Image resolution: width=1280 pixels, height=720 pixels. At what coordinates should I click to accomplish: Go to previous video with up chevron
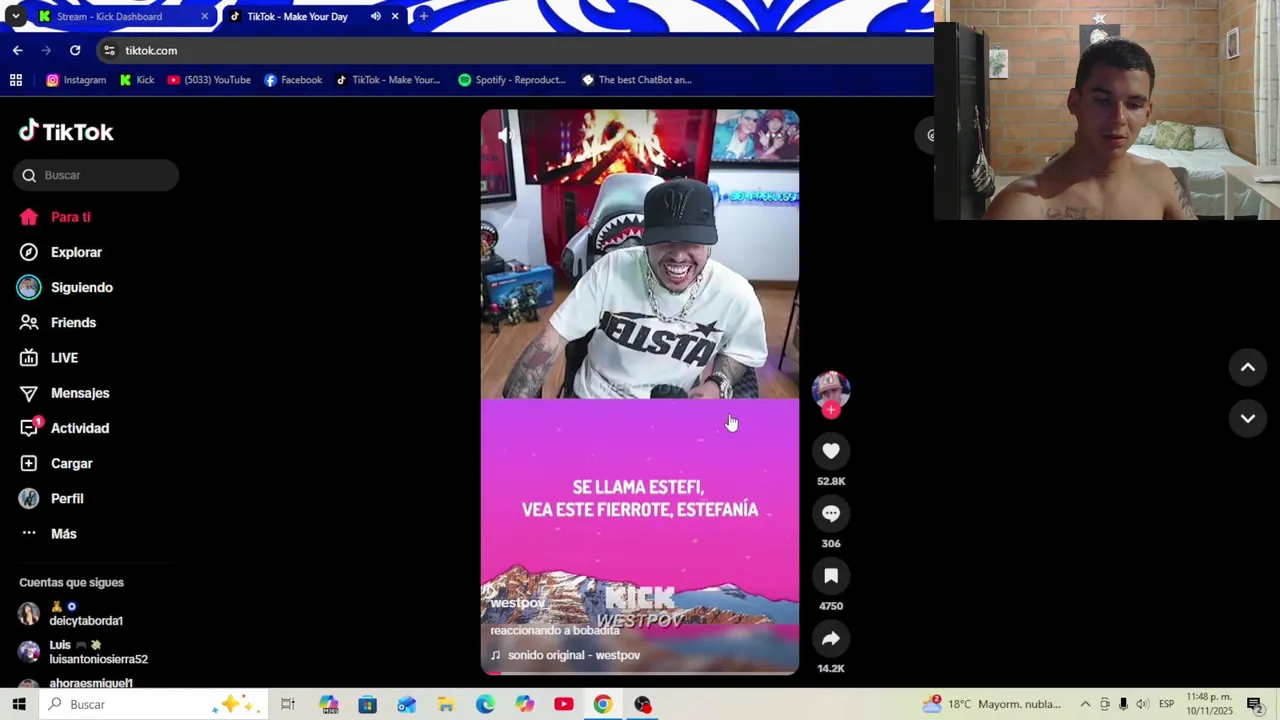(x=1248, y=367)
